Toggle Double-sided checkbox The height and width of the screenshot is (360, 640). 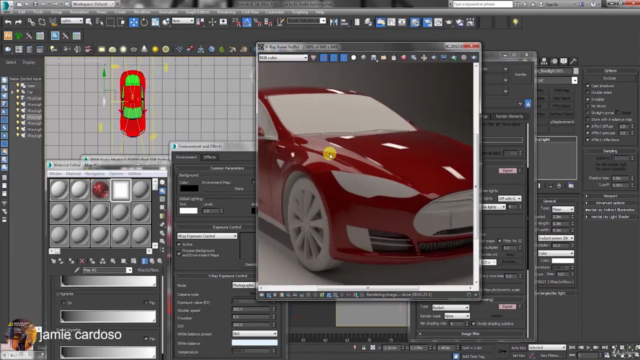pos(588,92)
